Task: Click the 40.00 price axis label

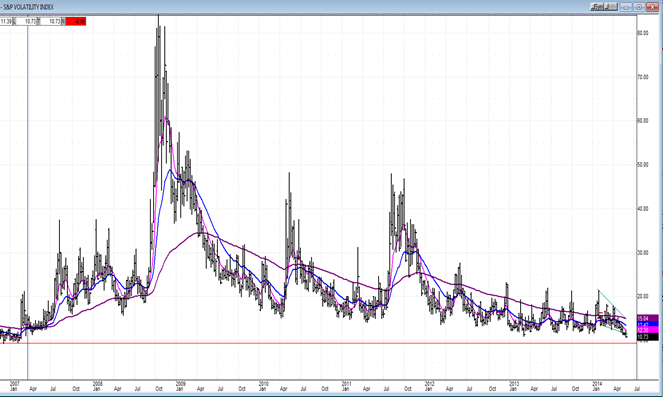Action: (x=643, y=208)
